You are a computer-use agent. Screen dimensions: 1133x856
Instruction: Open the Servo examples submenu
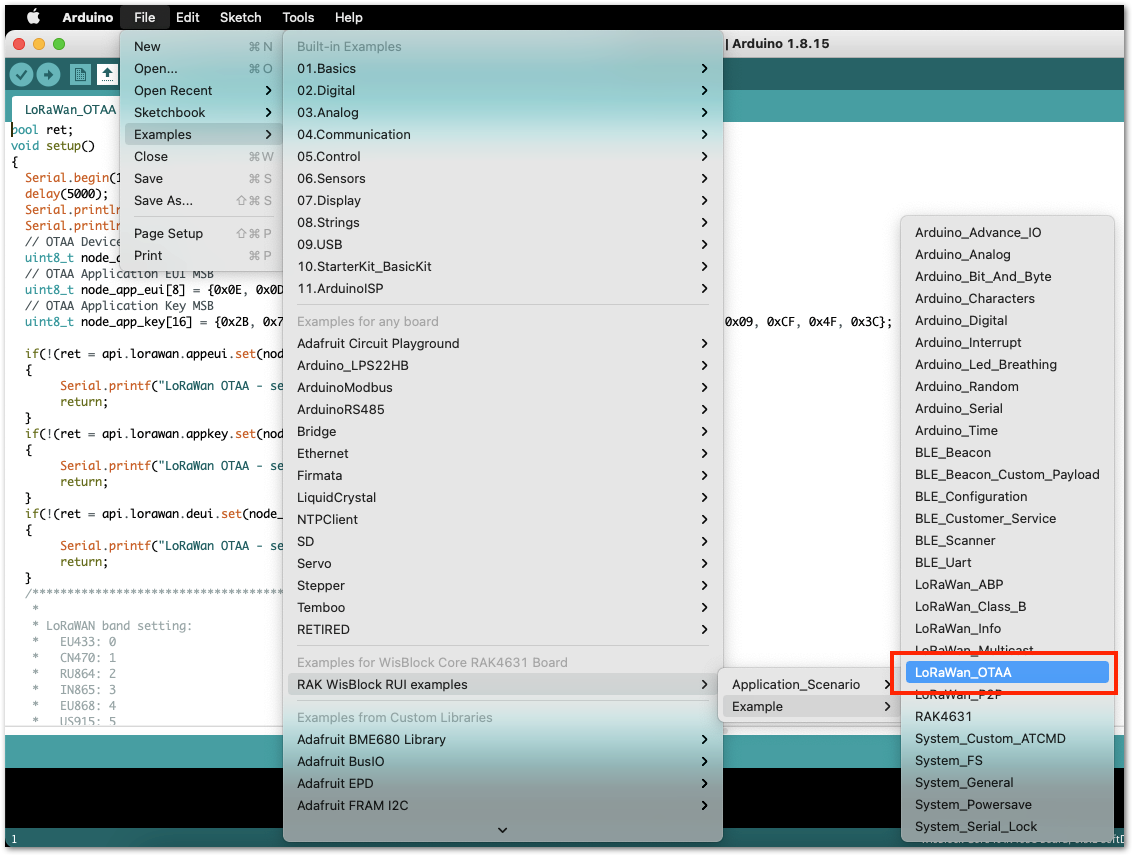502,563
